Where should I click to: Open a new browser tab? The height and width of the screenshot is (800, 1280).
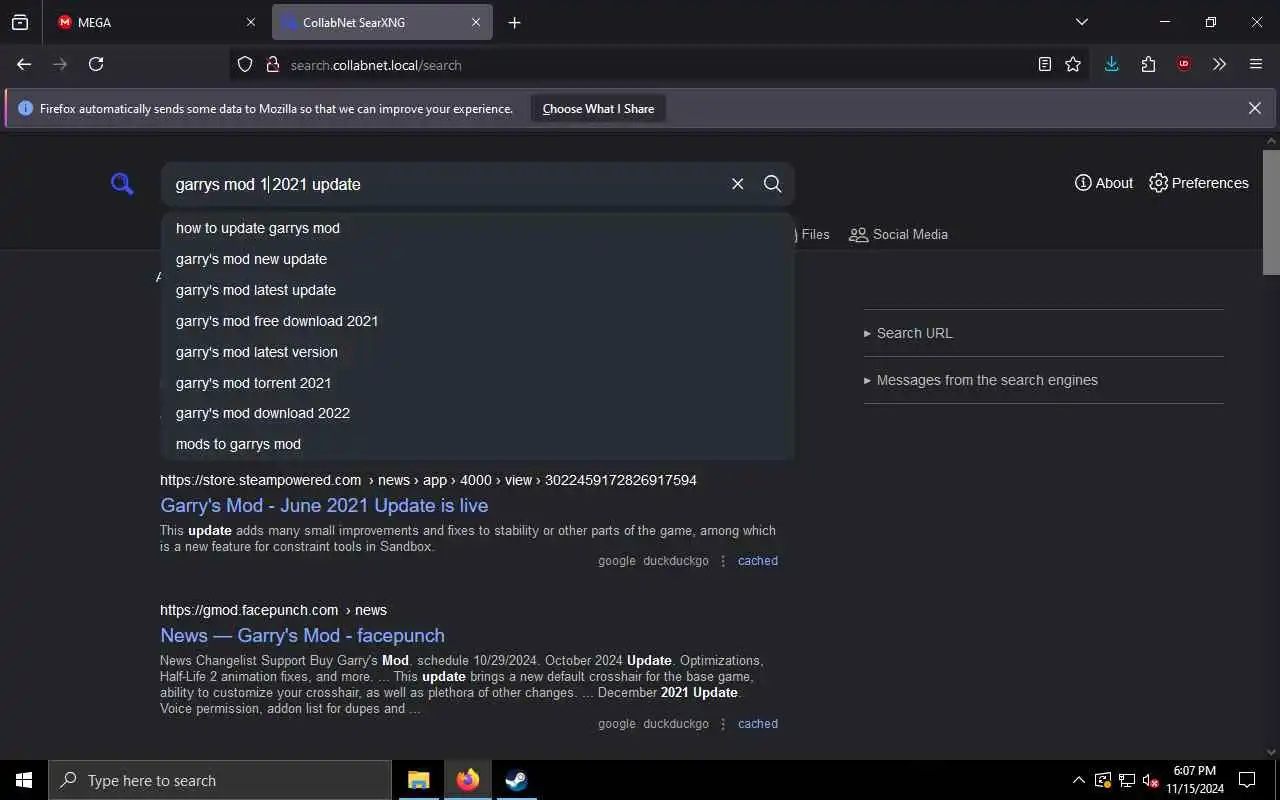514,22
